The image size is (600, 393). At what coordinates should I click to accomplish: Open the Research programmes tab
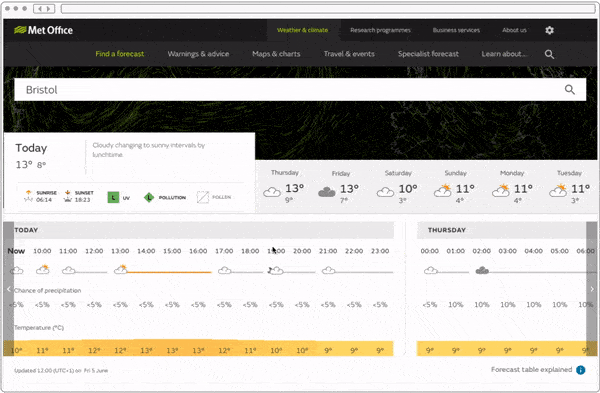click(380, 30)
